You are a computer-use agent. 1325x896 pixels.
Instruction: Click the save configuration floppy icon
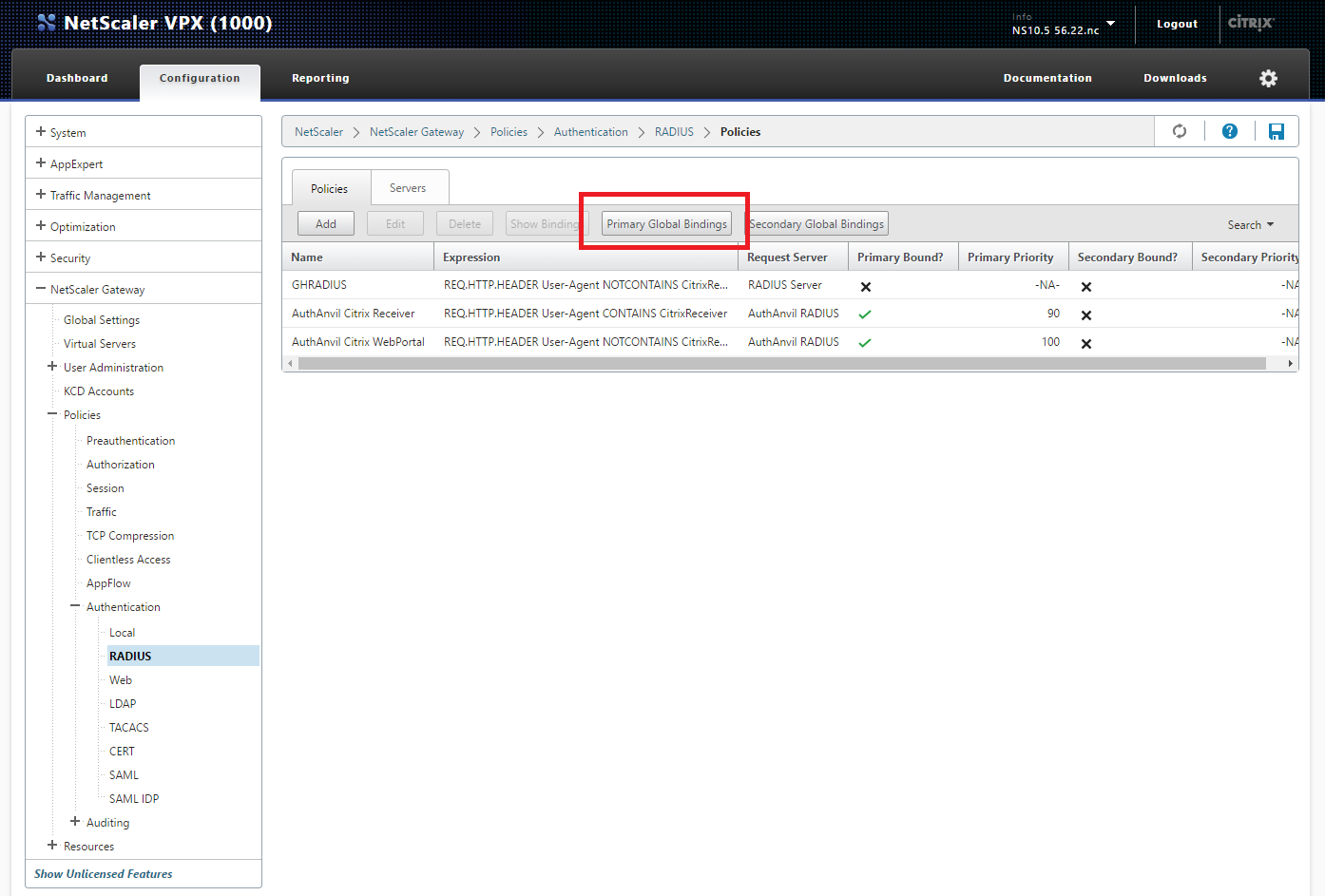tap(1277, 131)
